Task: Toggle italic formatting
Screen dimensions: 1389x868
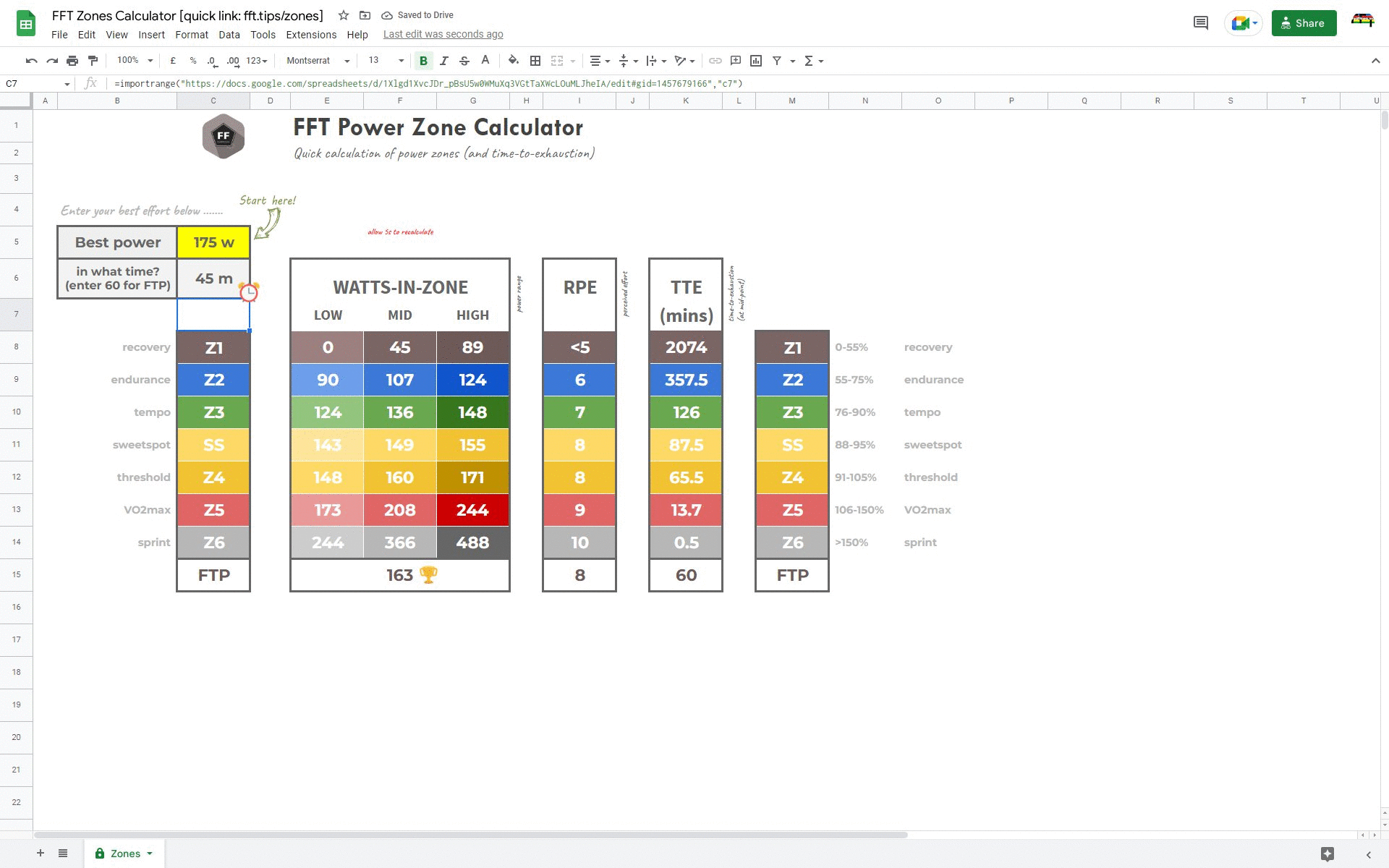Action: 444,61
